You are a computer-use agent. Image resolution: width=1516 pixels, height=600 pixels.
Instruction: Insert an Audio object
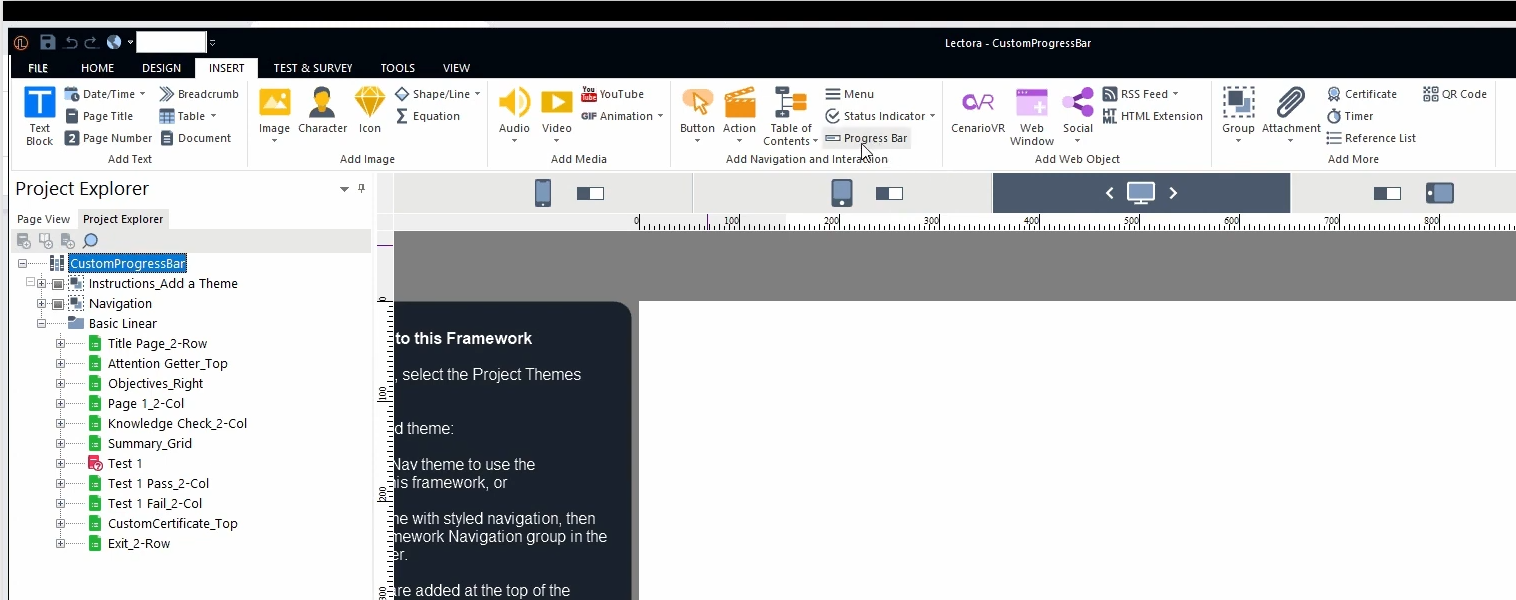click(x=514, y=115)
